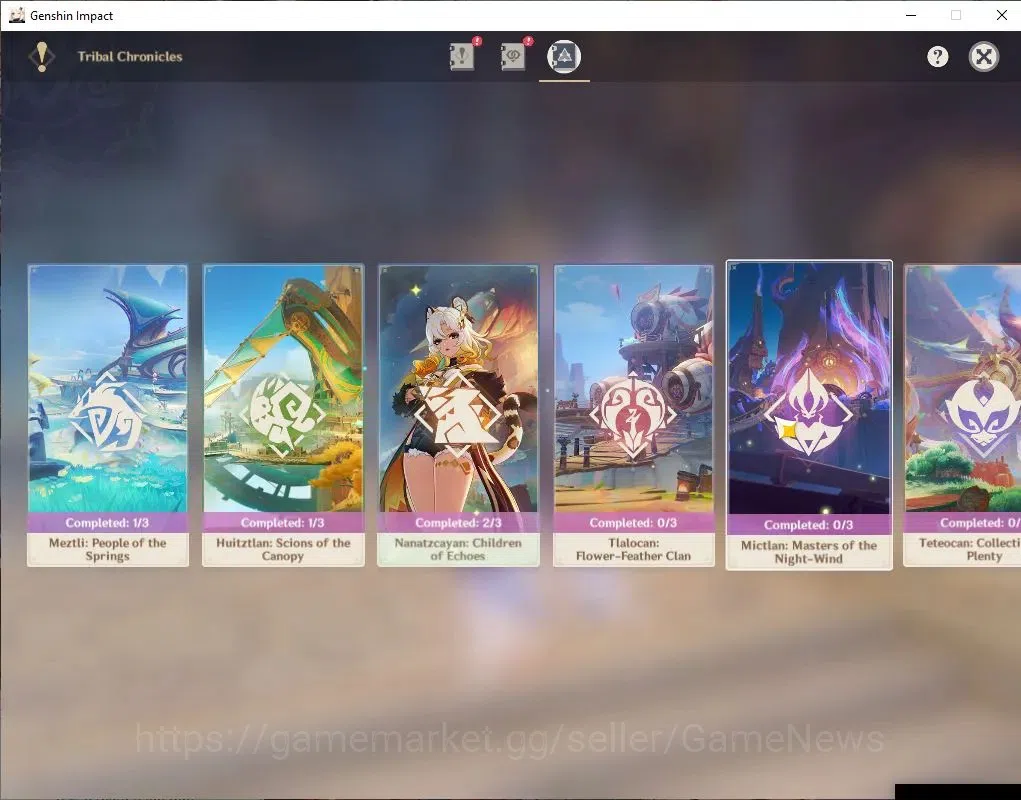Click 'Completed: 0/3' on Mictlan card
This screenshot has height=800, width=1021.
pyautogui.click(x=808, y=525)
